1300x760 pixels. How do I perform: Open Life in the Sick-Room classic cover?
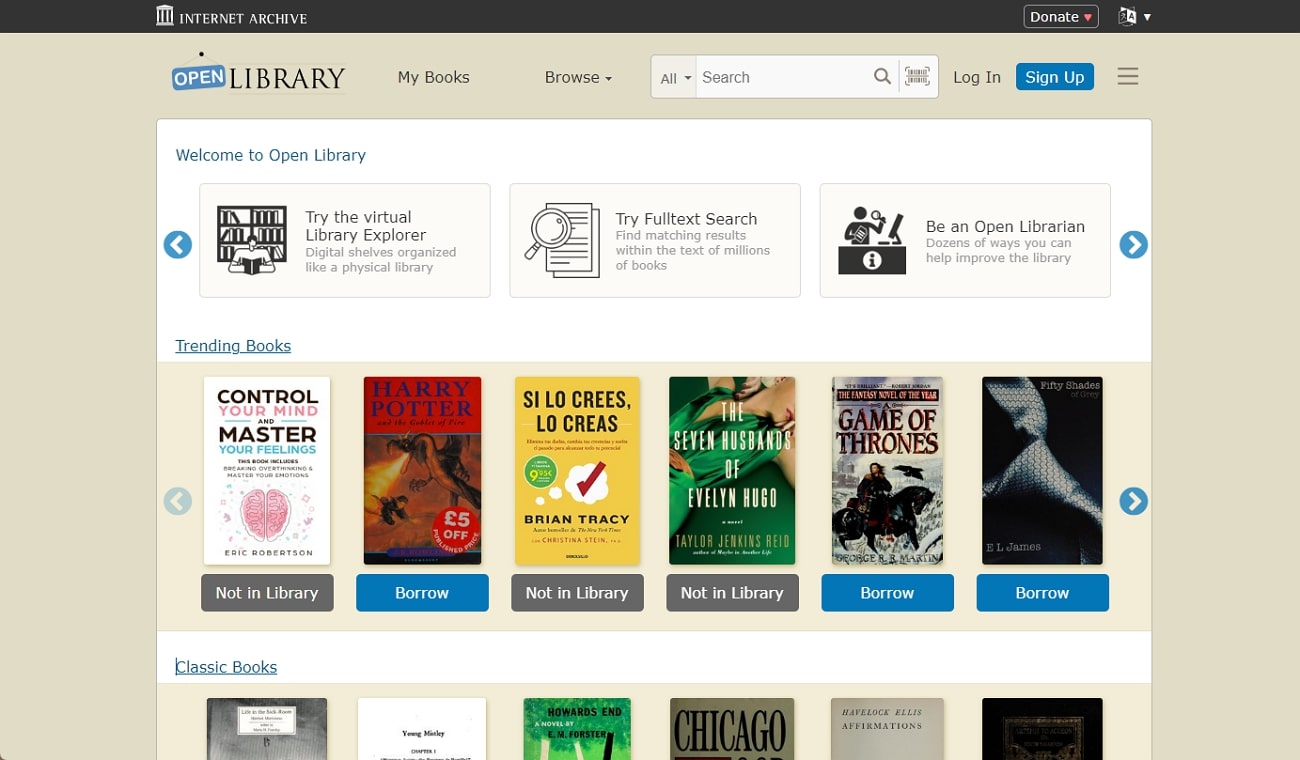[x=267, y=729]
